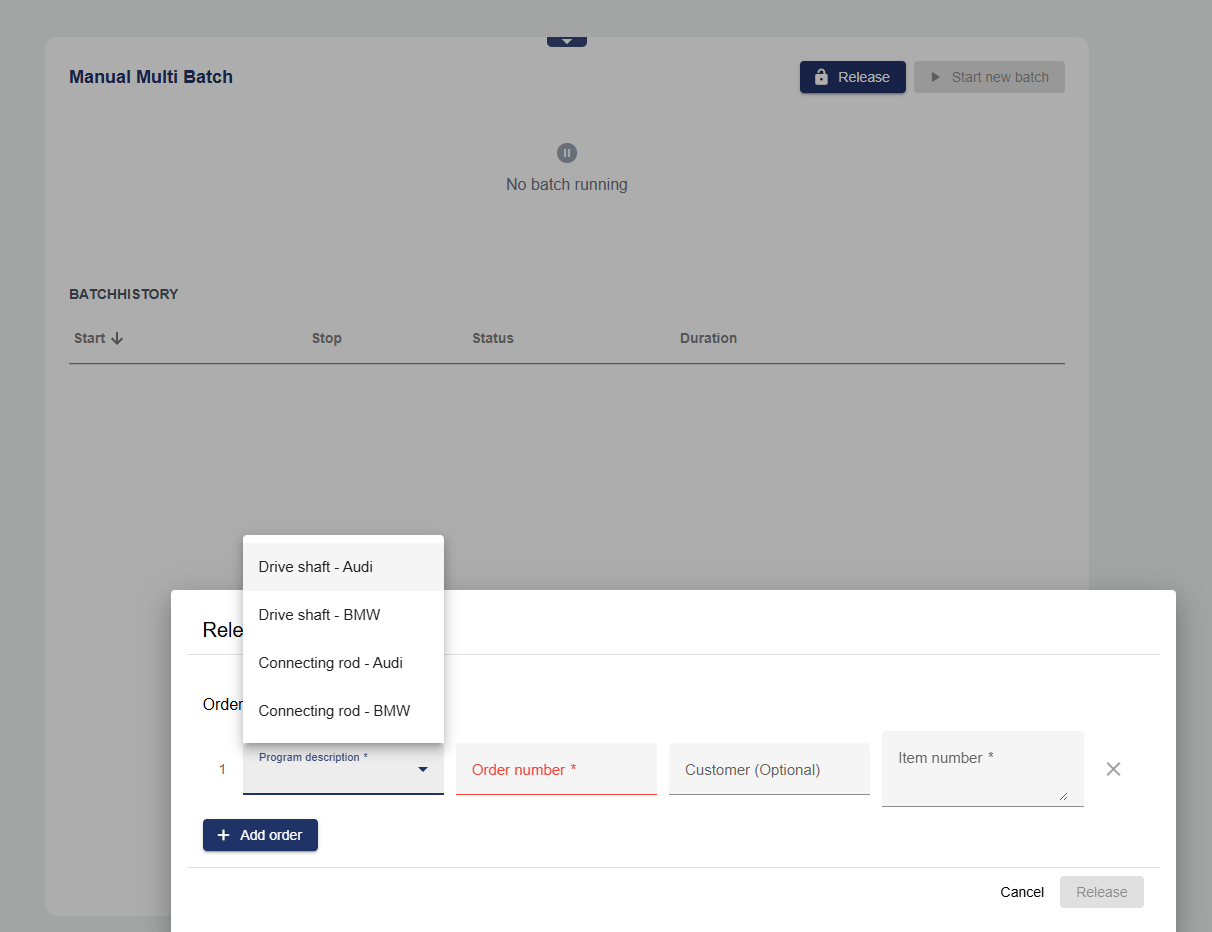This screenshot has width=1212, height=932.
Task: Grab the Item number textarea resize handle
Action: coord(1063,796)
